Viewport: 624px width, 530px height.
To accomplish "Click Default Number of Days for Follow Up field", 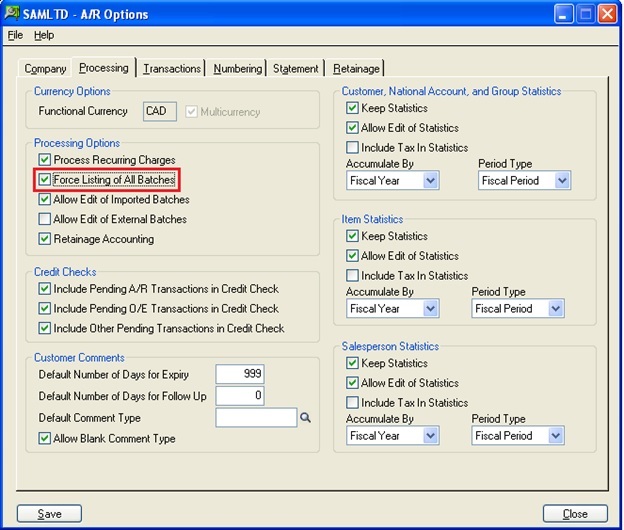I will point(240,396).
